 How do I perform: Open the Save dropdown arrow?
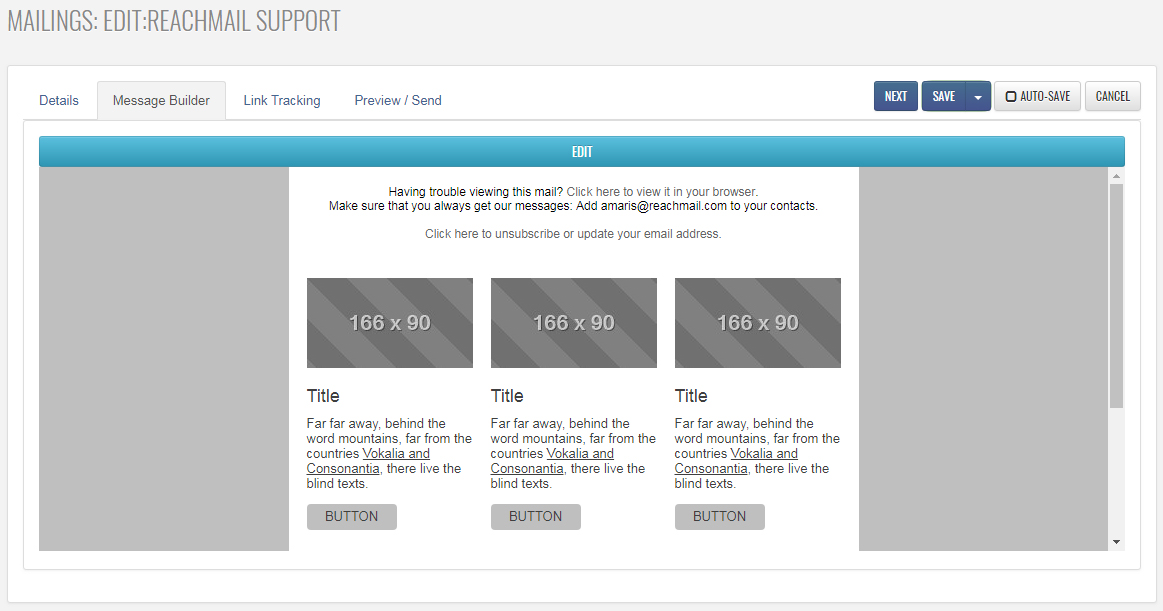(x=978, y=97)
